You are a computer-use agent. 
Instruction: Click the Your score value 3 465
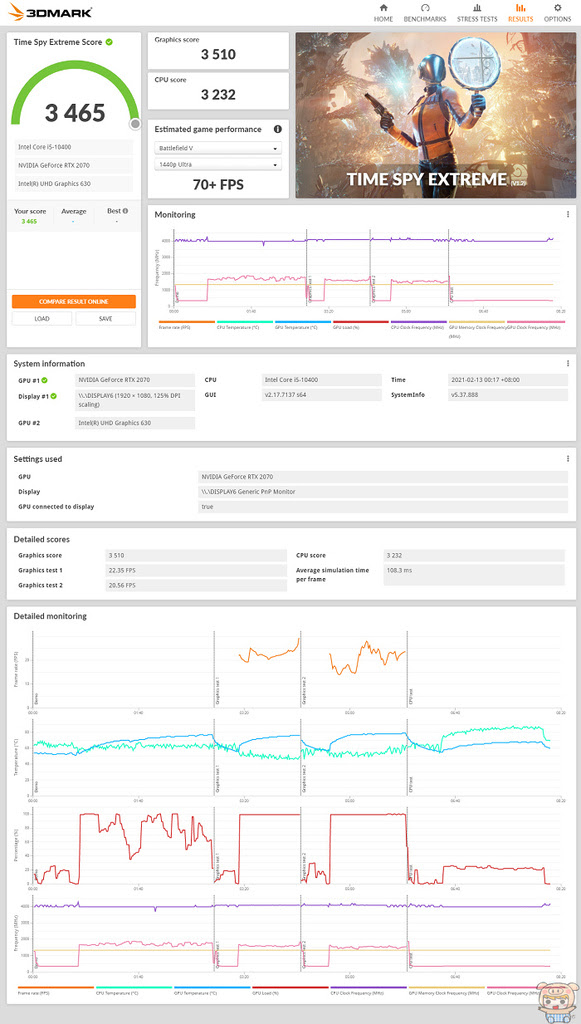click(29, 221)
